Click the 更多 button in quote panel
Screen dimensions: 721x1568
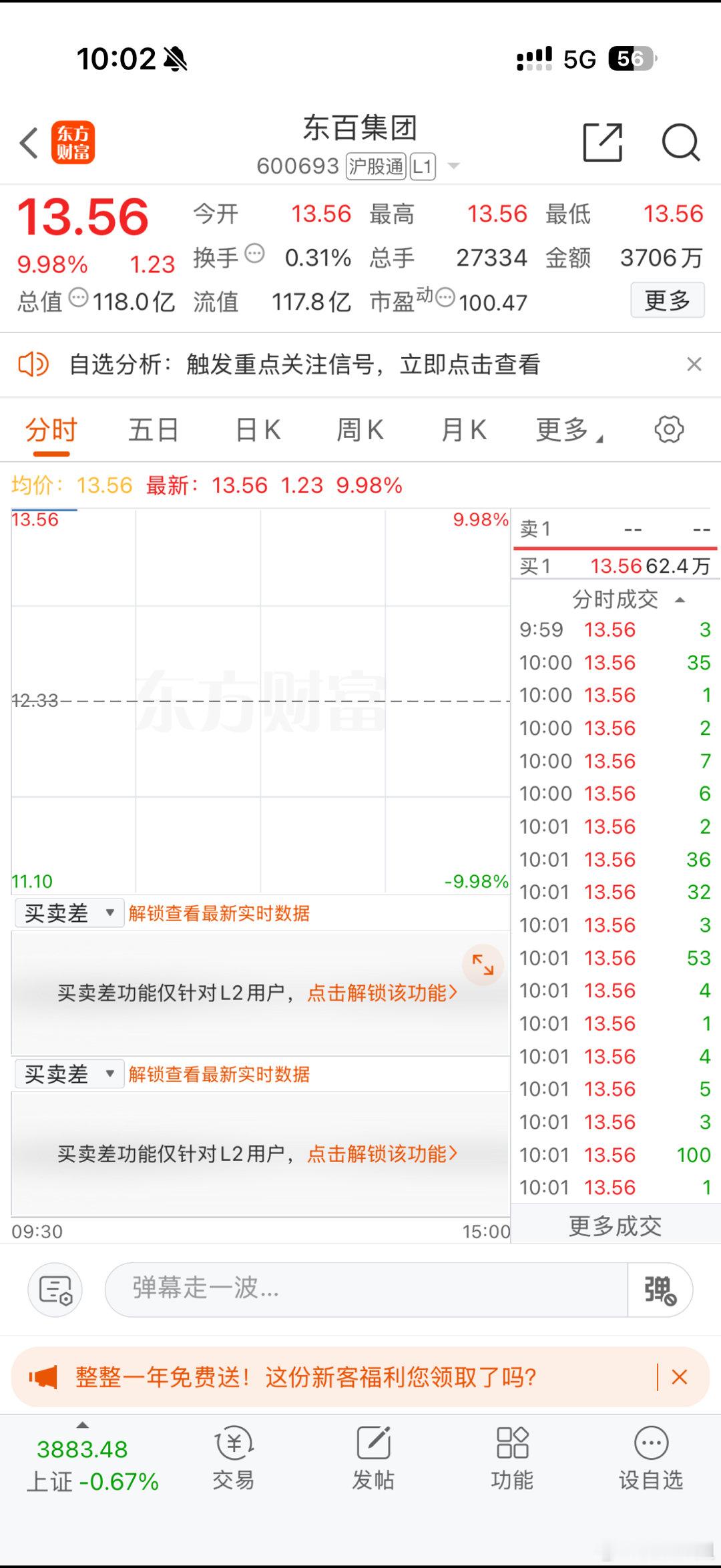(668, 300)
